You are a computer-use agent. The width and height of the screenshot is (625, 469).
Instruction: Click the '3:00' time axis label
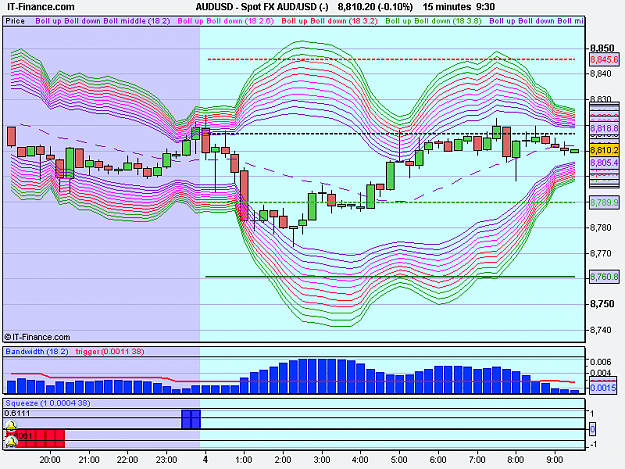[321, 460]
